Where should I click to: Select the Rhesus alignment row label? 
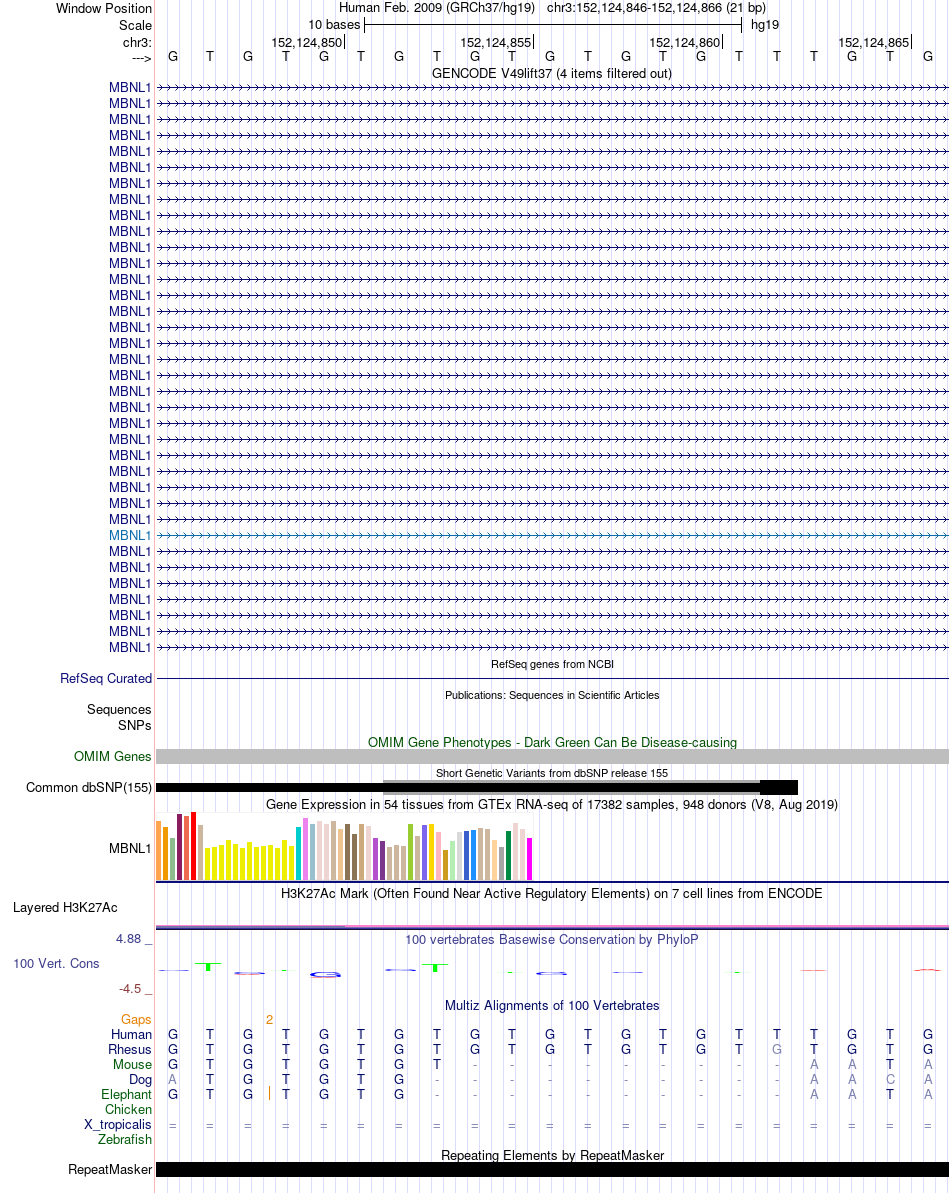[x=129, y=1049]
